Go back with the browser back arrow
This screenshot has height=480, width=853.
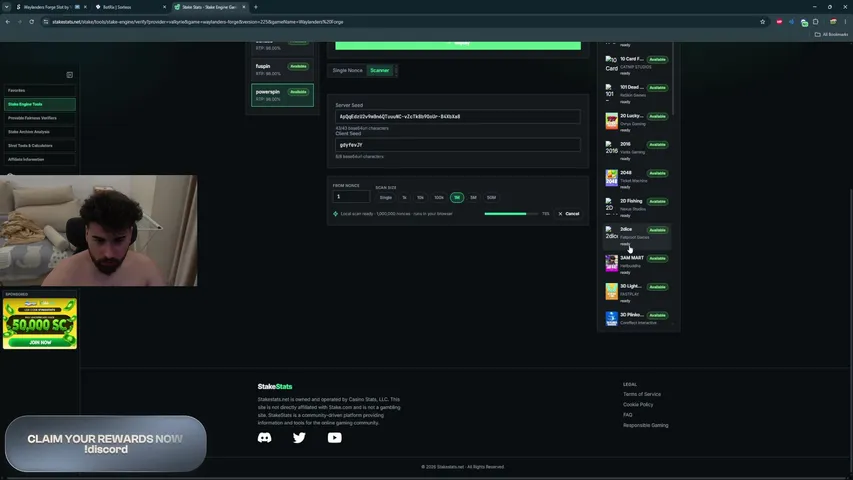point(8,22)
